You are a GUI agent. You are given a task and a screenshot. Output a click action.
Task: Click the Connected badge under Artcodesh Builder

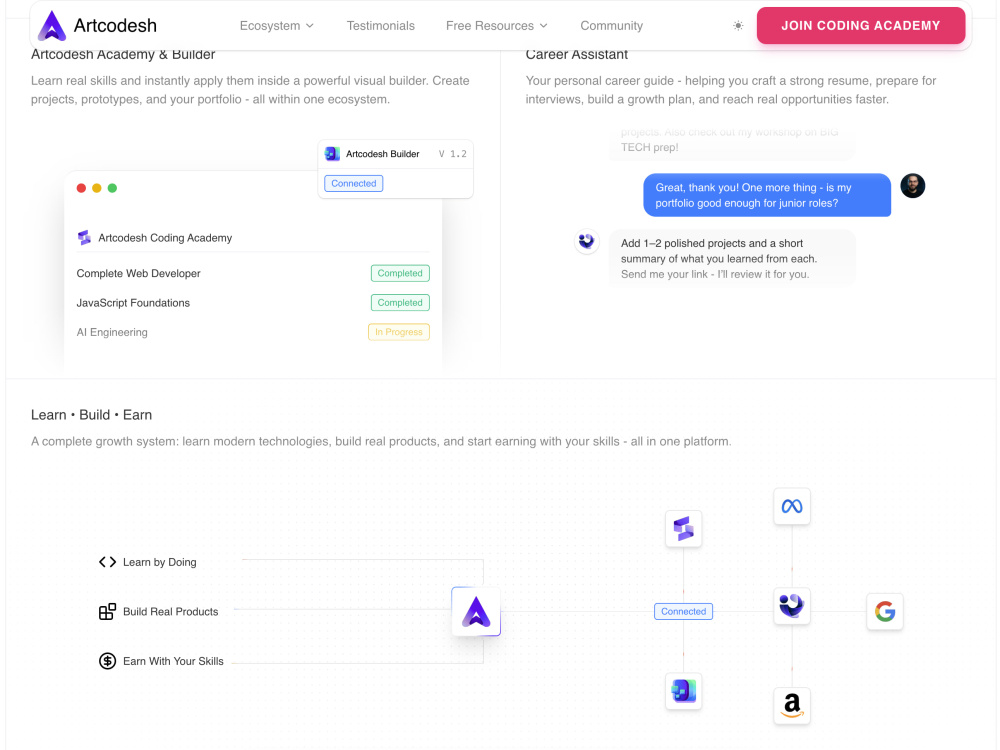coord(353,183)
